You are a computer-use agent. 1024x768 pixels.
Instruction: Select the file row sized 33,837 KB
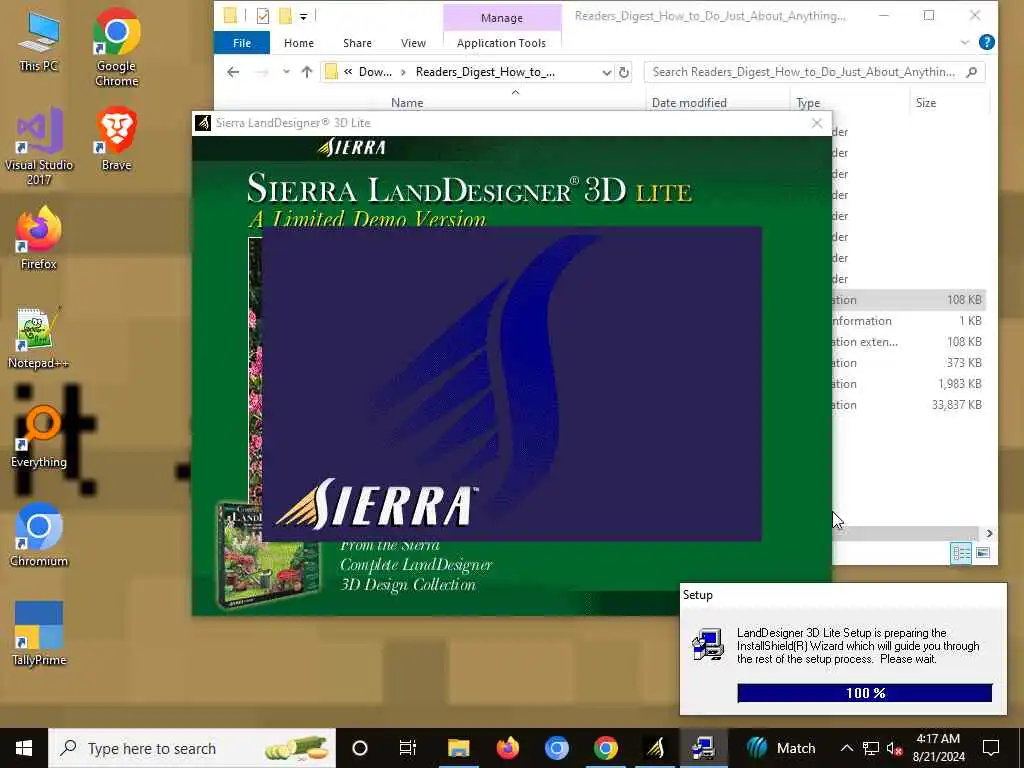click(x=908, y=405)
